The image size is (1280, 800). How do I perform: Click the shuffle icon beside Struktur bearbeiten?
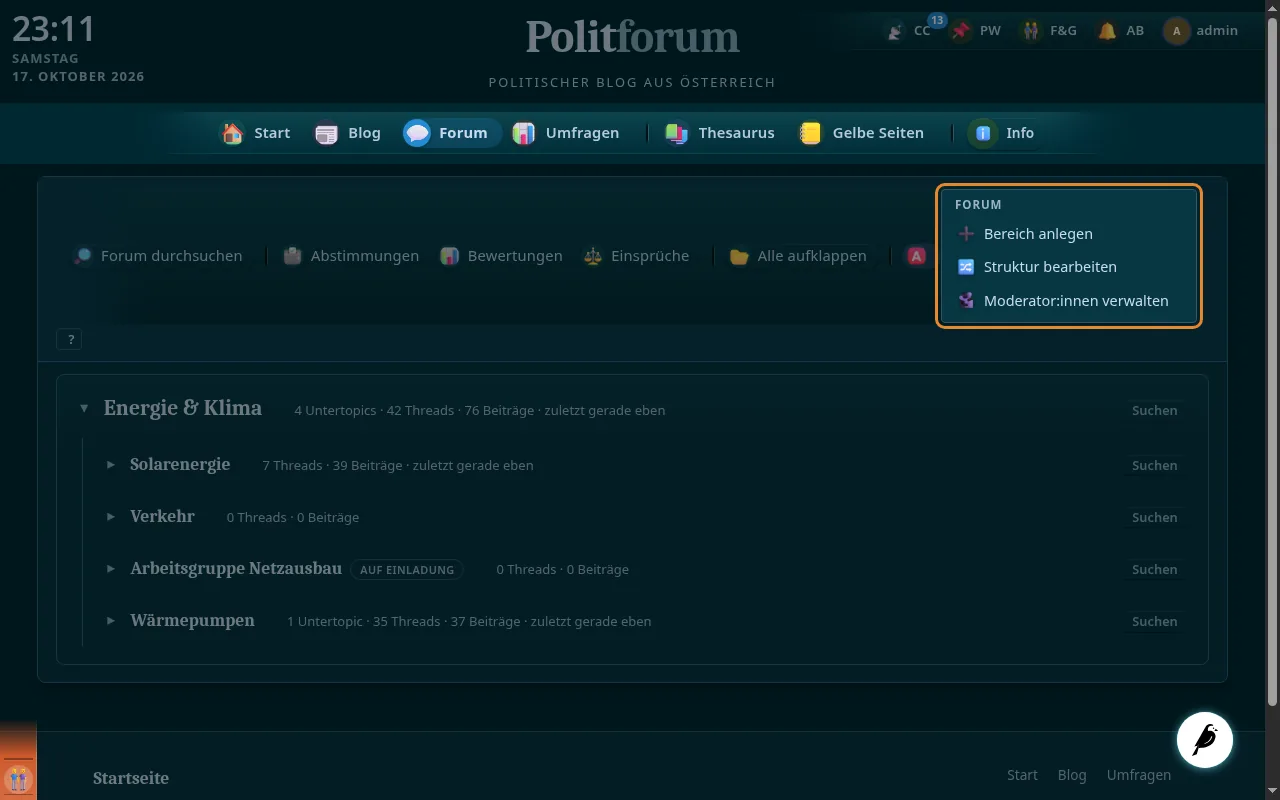coord(966,267)
